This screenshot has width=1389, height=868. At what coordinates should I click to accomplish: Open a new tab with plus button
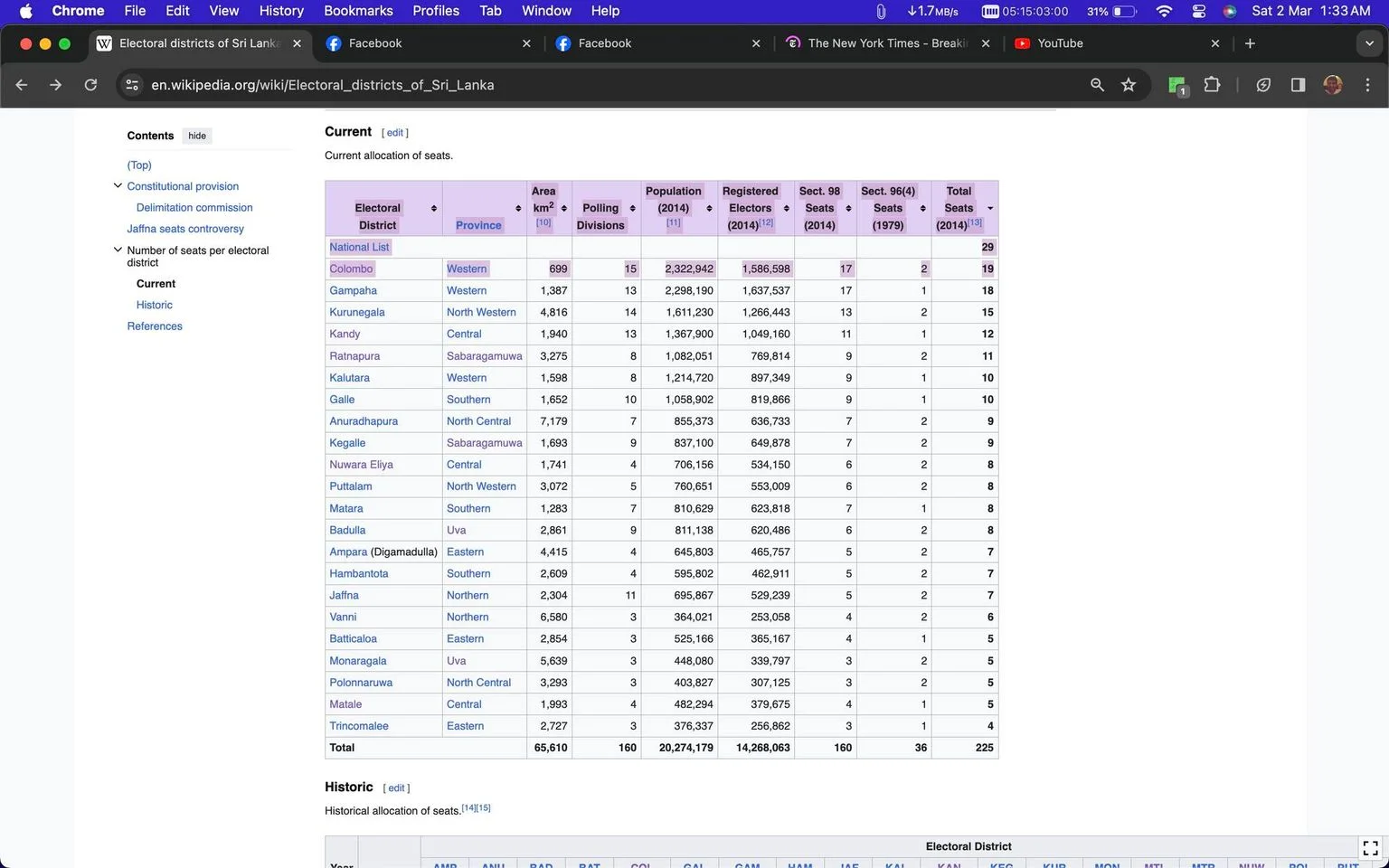1250,43
